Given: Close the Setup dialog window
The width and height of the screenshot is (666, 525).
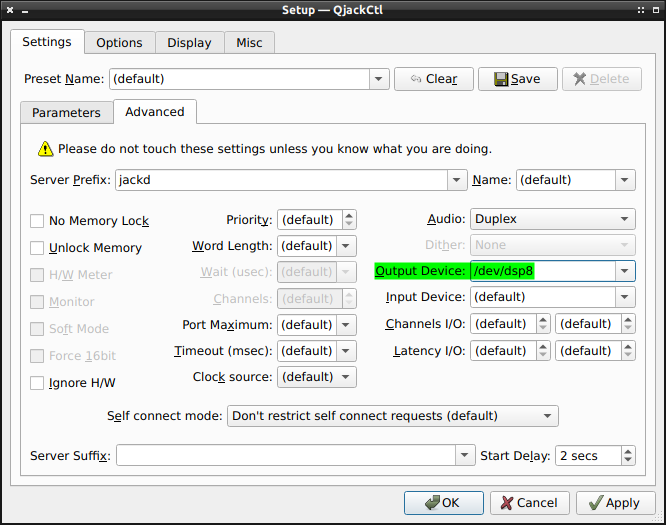Looking at the screenshot, I should click(654, 10).
